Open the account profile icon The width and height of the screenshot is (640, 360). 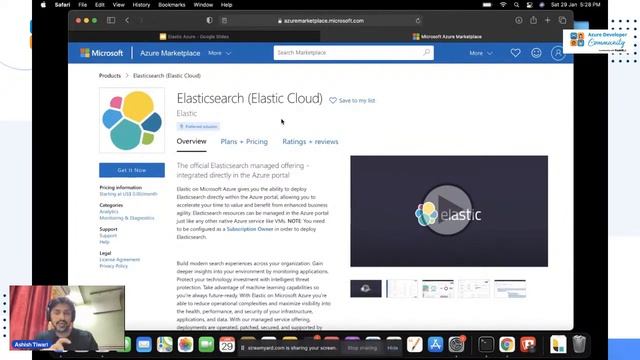(558, 53)
